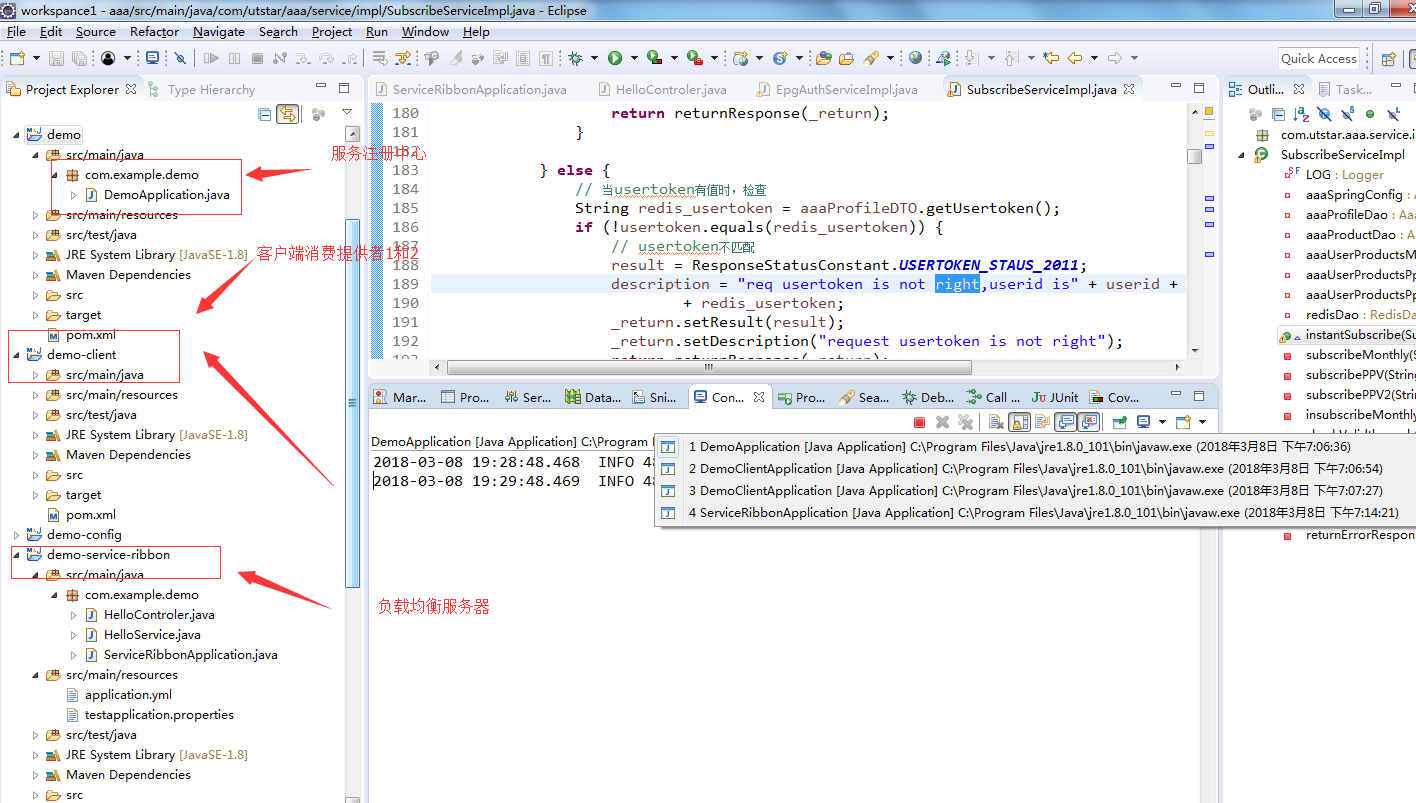Click Hide Non-Public Members green dot icon
Viewport: 1416px width, 803px height.
pyautogui.click(x=1370, y=114)
